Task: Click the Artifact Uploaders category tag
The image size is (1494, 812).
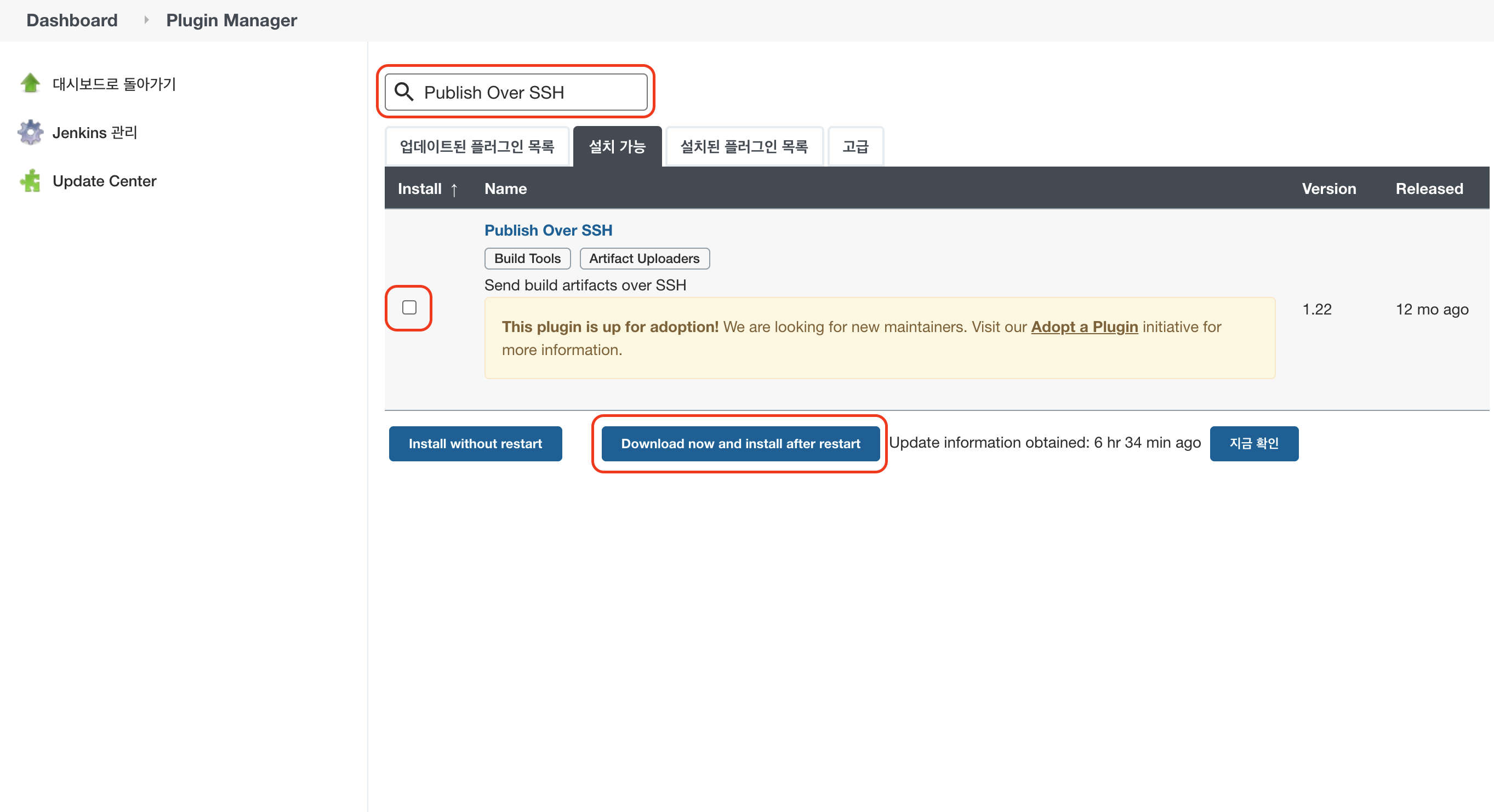Action: point(644,259)
